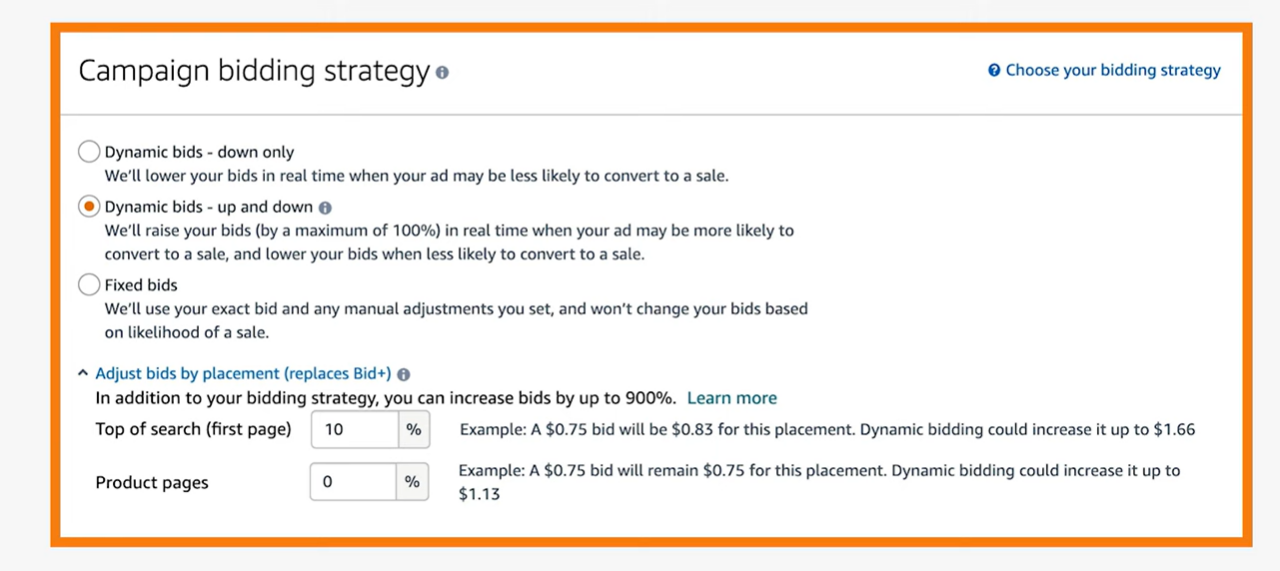
Task: Click the Top of search (first page) label
Action: pos(193,429)
